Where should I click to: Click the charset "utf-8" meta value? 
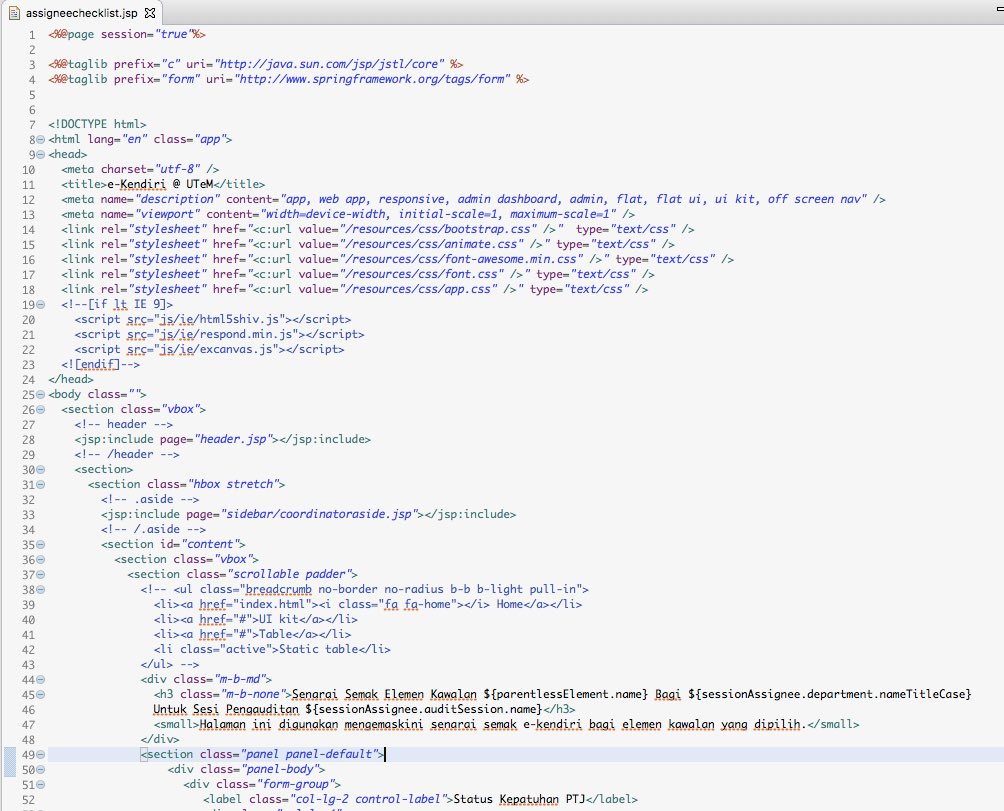point(175,169)
